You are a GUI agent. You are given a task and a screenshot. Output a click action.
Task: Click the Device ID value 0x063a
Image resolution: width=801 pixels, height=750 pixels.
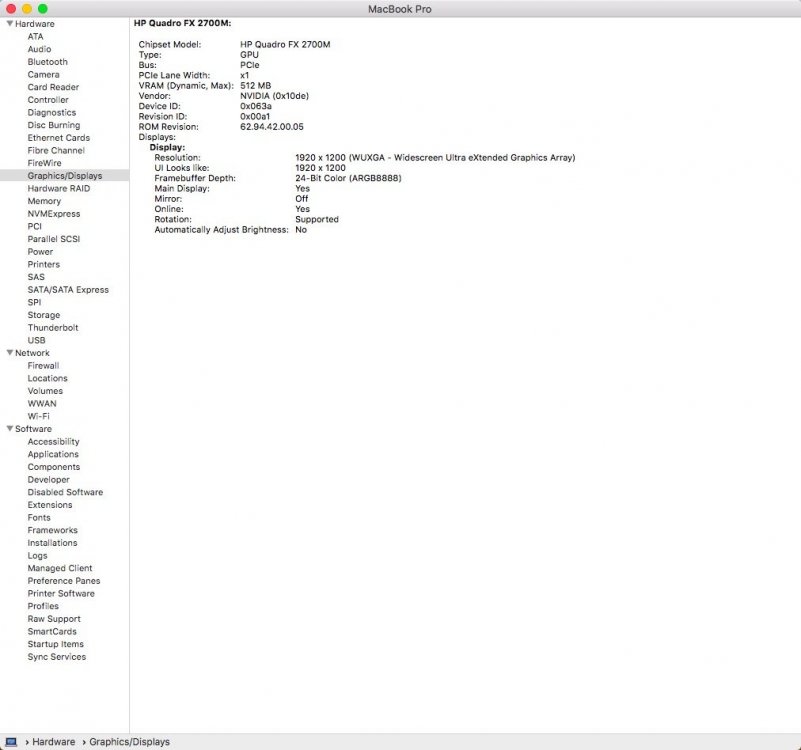(256, 106)
